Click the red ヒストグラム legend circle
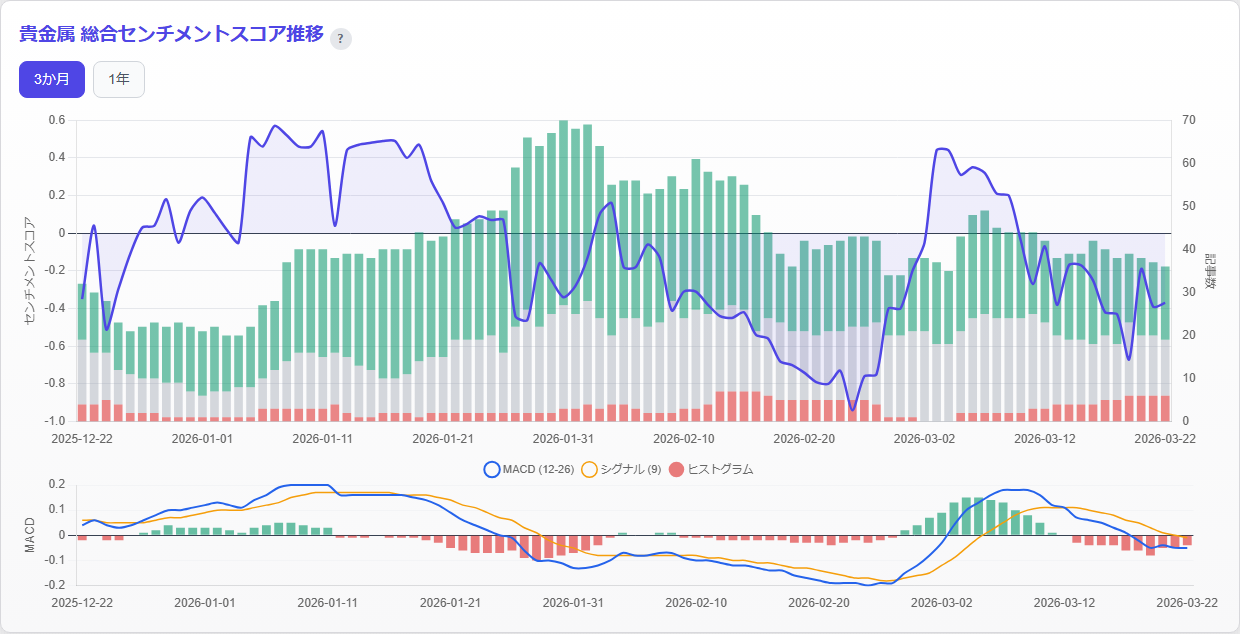1240x634 pixels. (675, 469)
